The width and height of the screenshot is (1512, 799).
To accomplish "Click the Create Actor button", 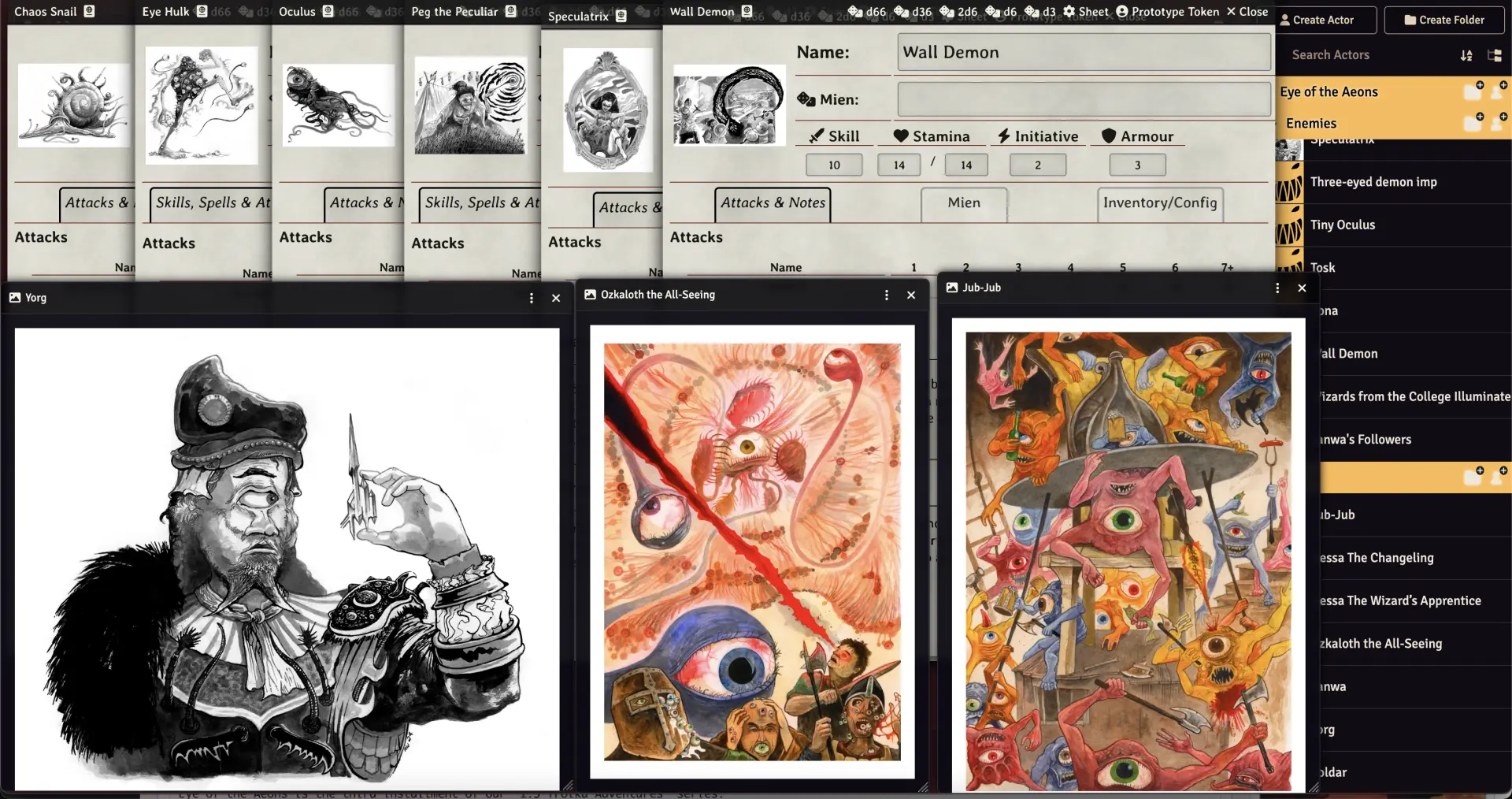I will (x=1325, y=20).
